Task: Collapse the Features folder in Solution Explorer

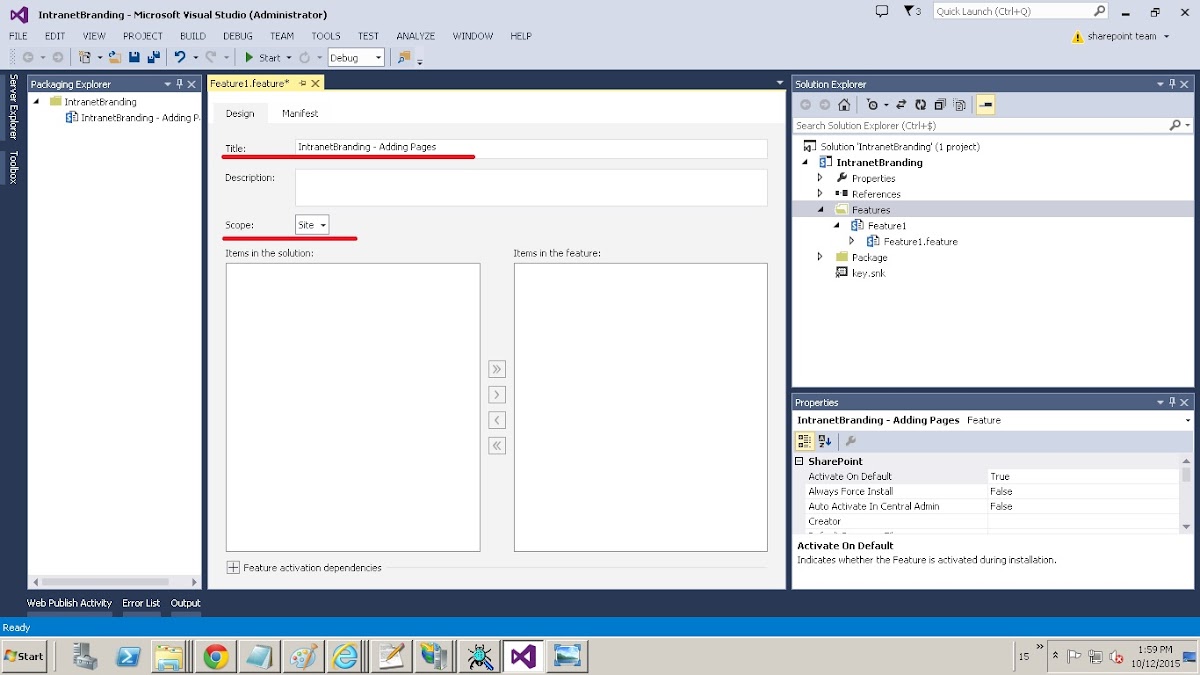Action: pos(820,210)
